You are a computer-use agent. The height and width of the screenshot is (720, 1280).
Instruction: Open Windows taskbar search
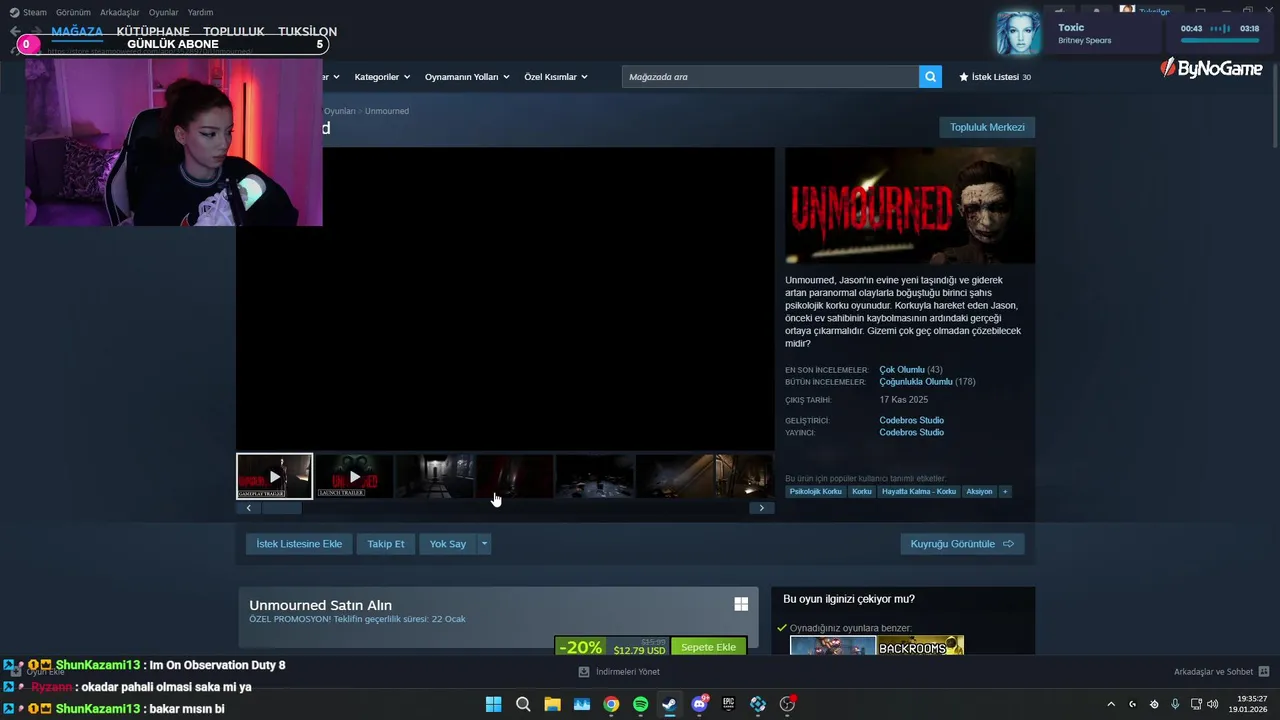pyautogui.click(x=523, y=704)
